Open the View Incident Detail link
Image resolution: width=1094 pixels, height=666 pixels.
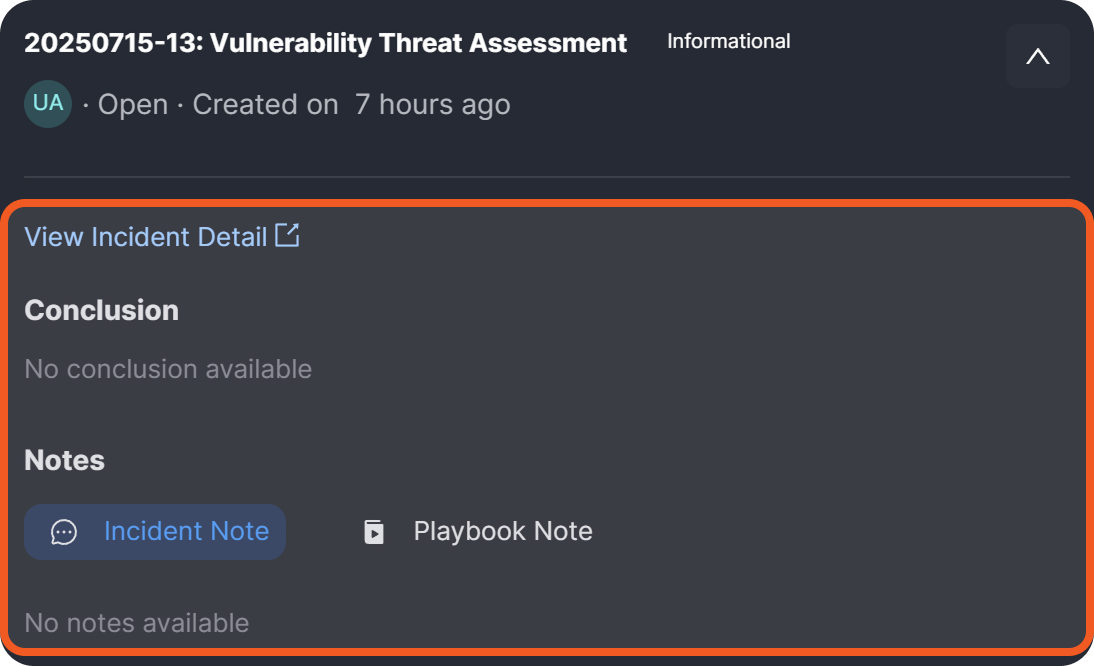coord(146,237)
